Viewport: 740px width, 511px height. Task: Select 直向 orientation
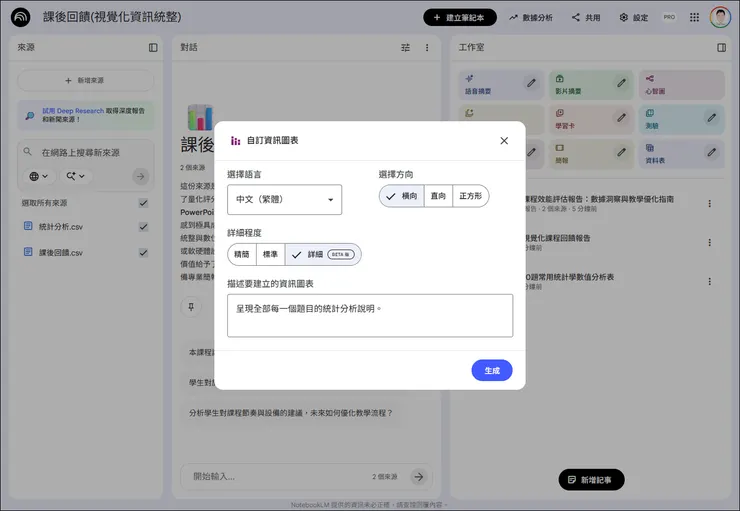click(438, 196)
